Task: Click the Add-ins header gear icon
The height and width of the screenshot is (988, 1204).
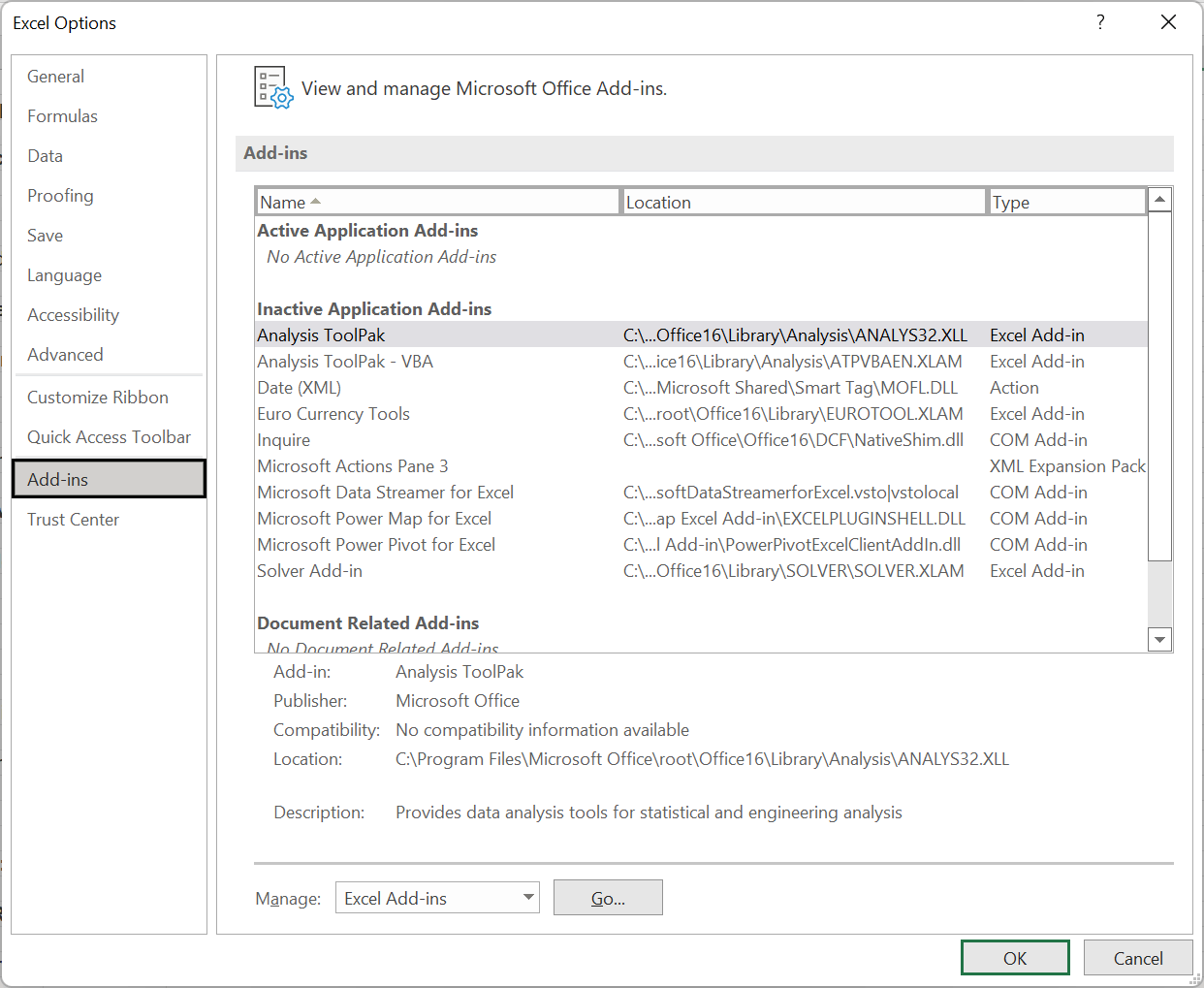Action: [x=273, y=87]
